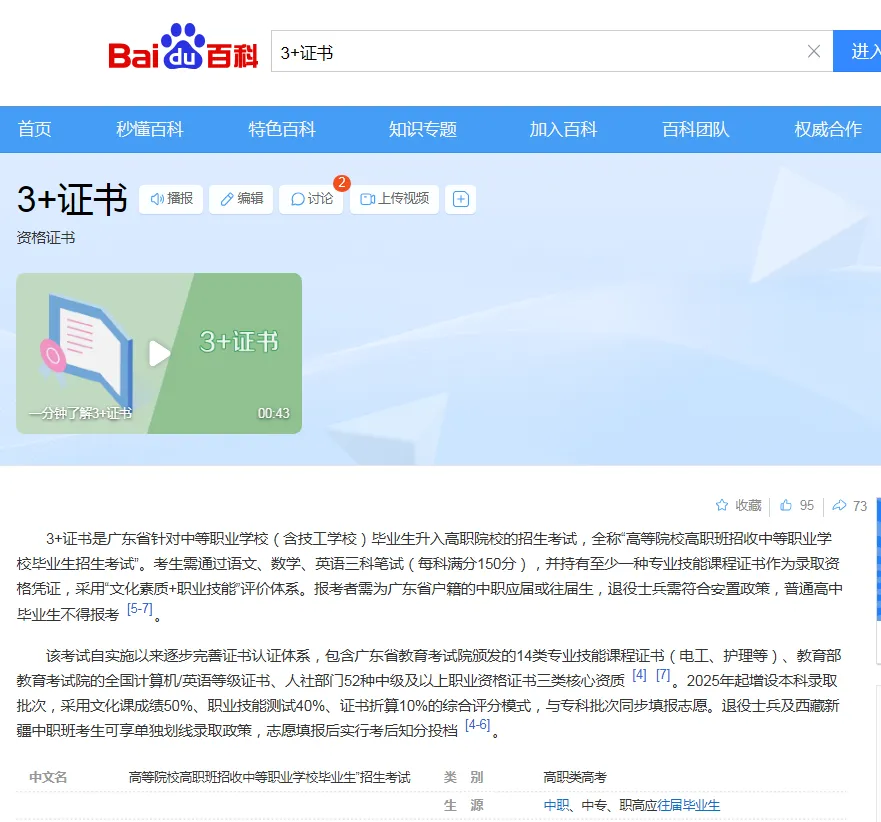Image resolution: width=881 pixels, height=822 pixels.
Task: Open the 加入百科 nav tab
Action: click(563, 129)
